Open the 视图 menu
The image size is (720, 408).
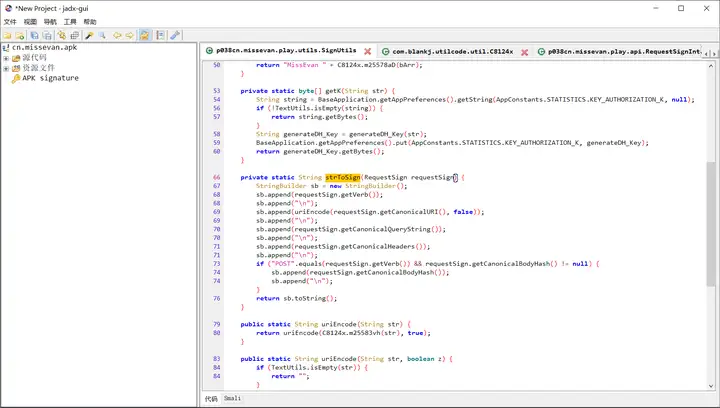(30, 22)
